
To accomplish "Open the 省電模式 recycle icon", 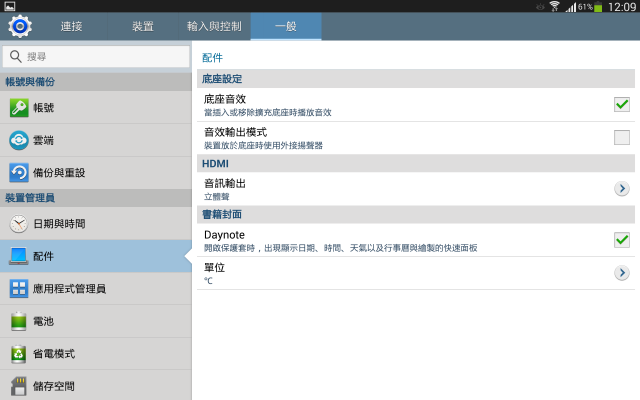I will pos(19,354).
